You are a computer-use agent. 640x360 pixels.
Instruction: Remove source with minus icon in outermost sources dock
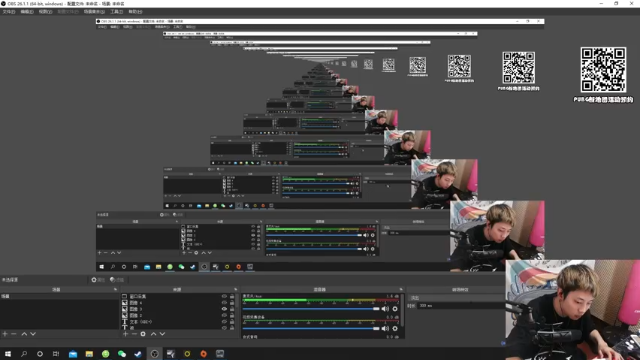pyautogui.click(x=134, y=334)
